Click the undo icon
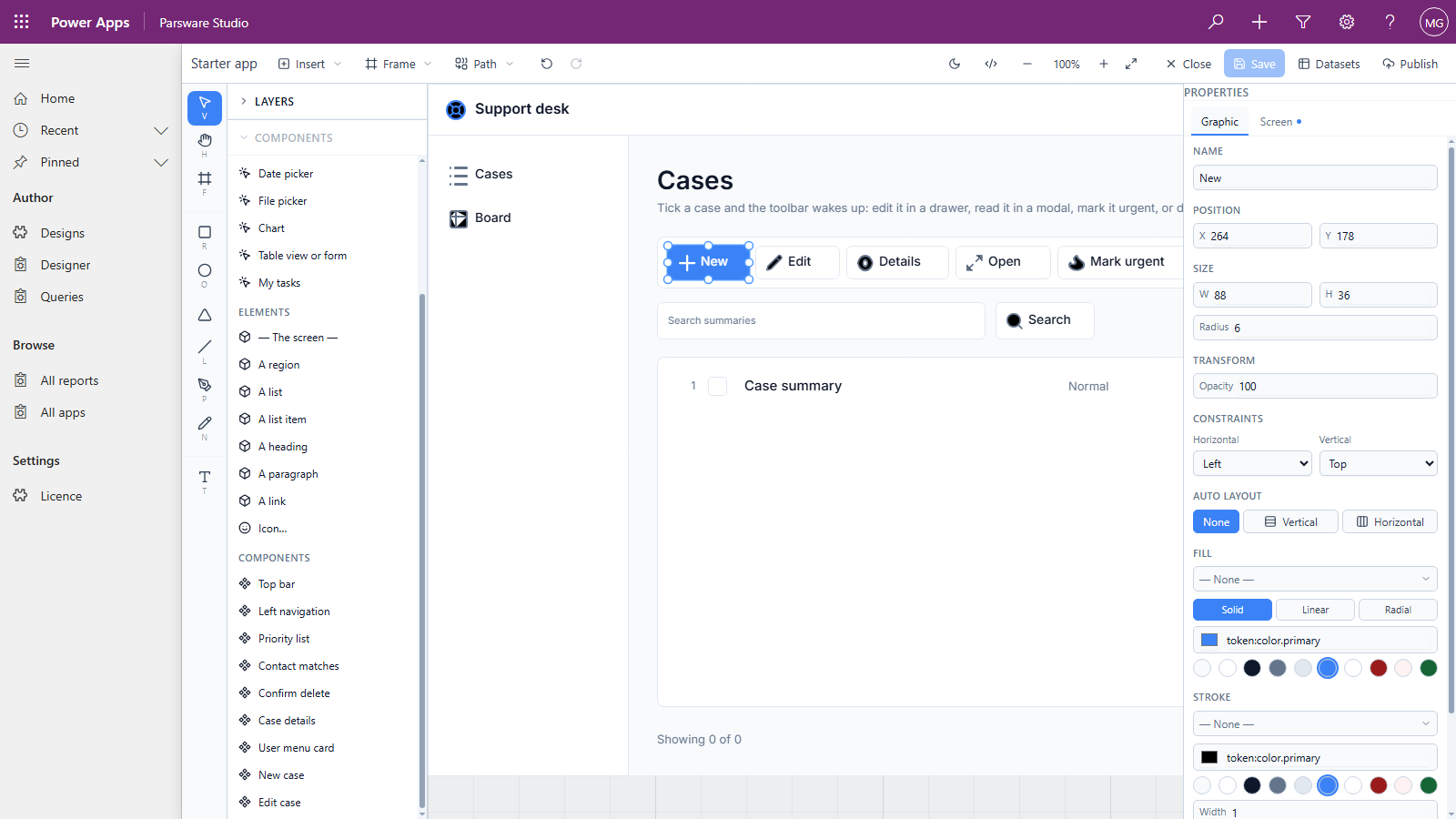 [547, 64]
